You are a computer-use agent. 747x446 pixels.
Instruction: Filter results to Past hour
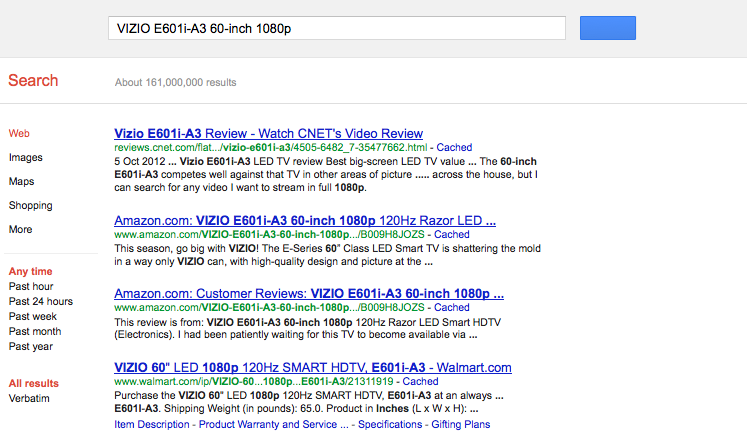point(31,286)
